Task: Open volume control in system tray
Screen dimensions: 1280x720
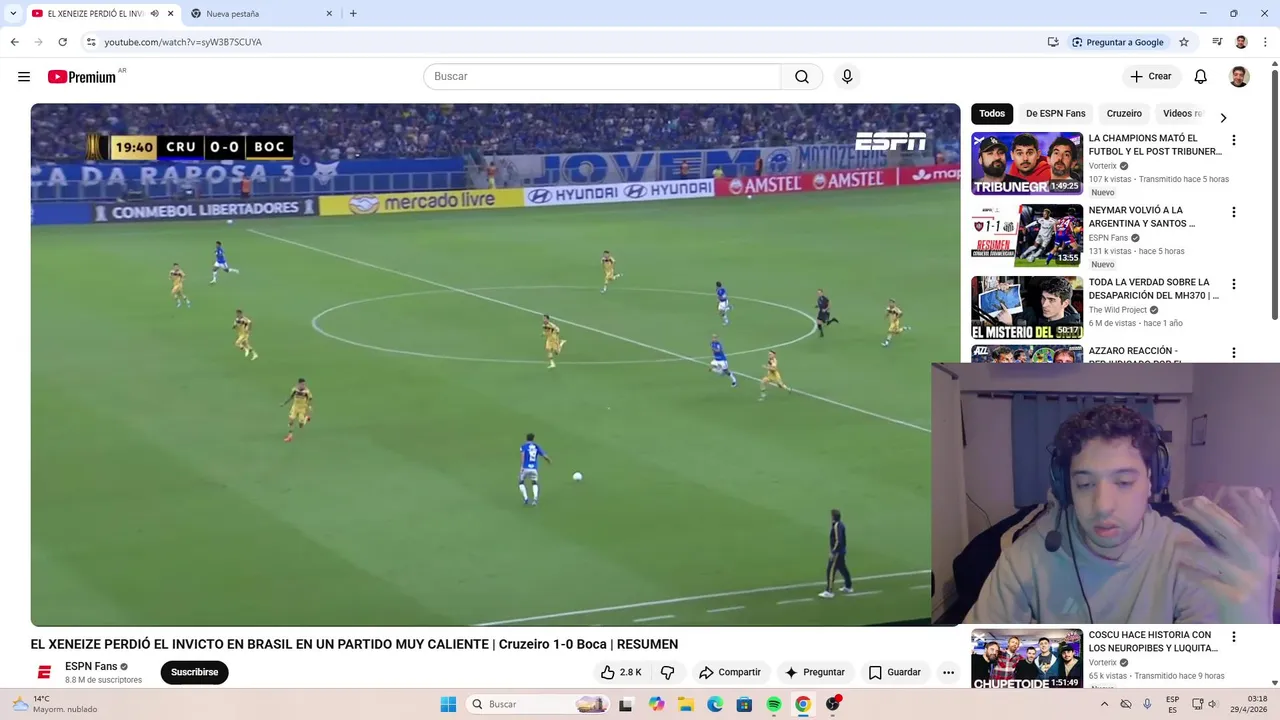Action: click(x=1213, y=704)
